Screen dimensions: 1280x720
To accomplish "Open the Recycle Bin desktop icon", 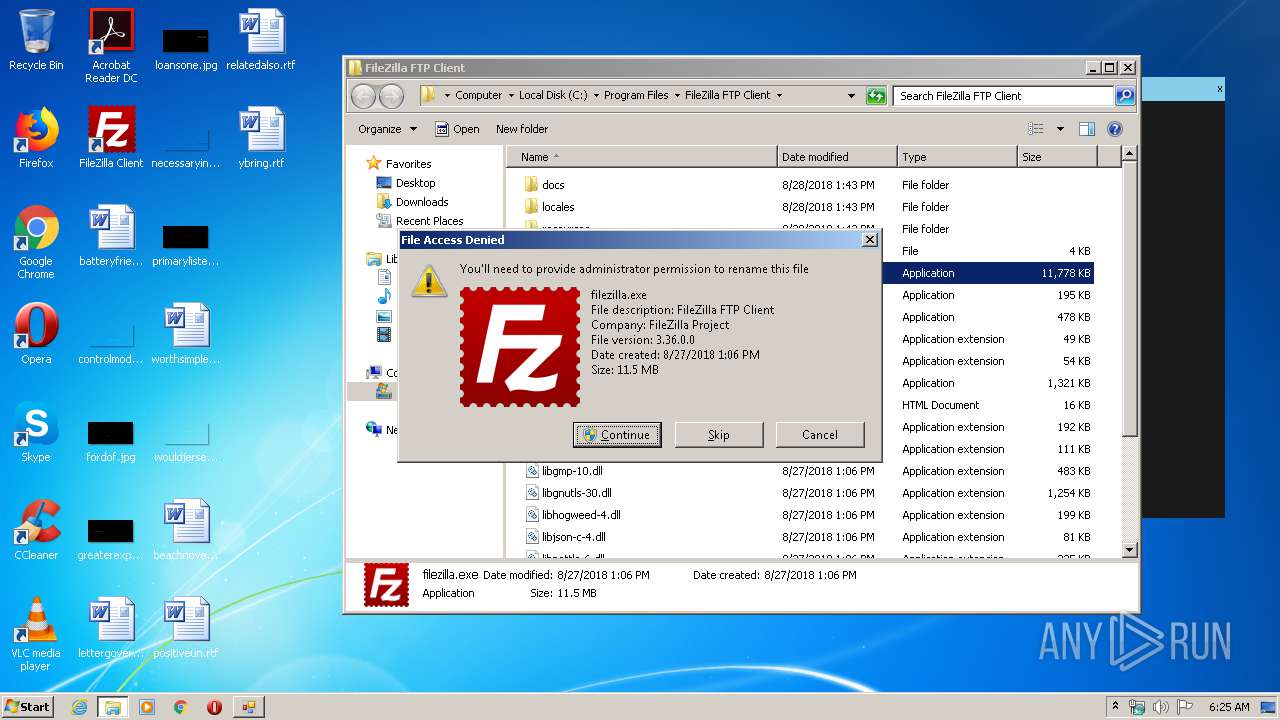I will [36, 40].
